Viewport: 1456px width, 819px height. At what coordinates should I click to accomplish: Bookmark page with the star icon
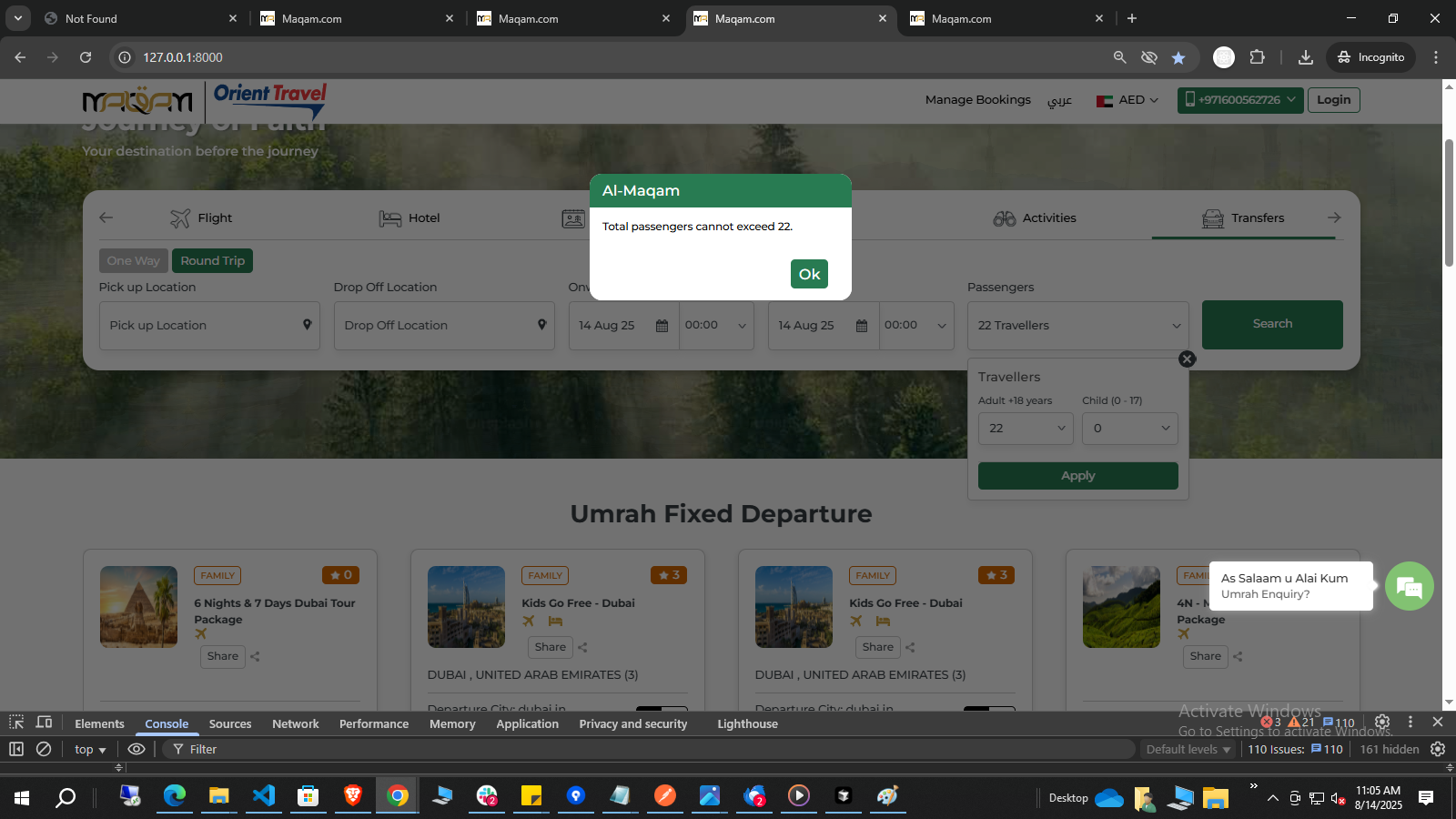click(x=1178, y=57)
